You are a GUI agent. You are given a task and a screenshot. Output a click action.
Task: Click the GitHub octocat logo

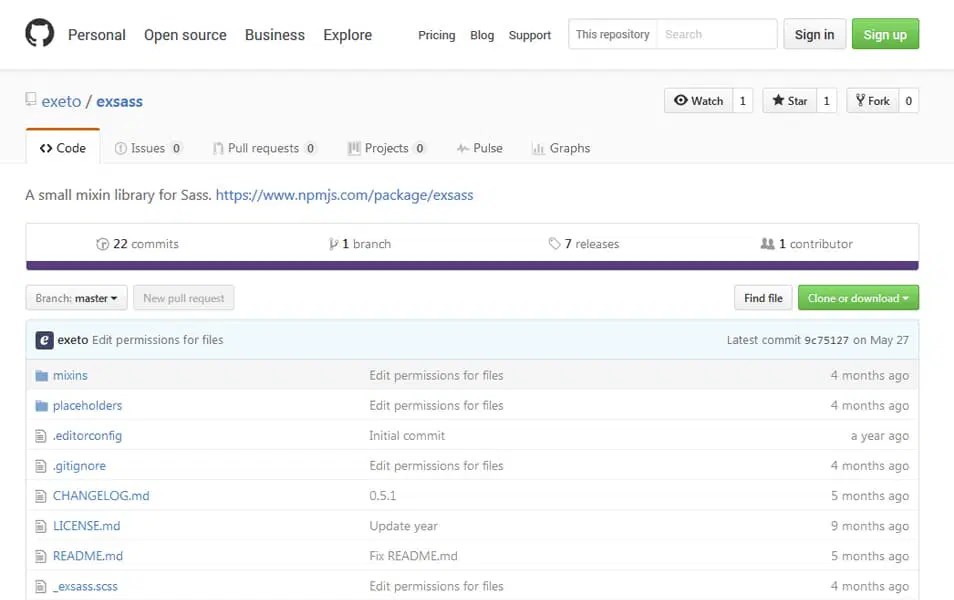40,33
